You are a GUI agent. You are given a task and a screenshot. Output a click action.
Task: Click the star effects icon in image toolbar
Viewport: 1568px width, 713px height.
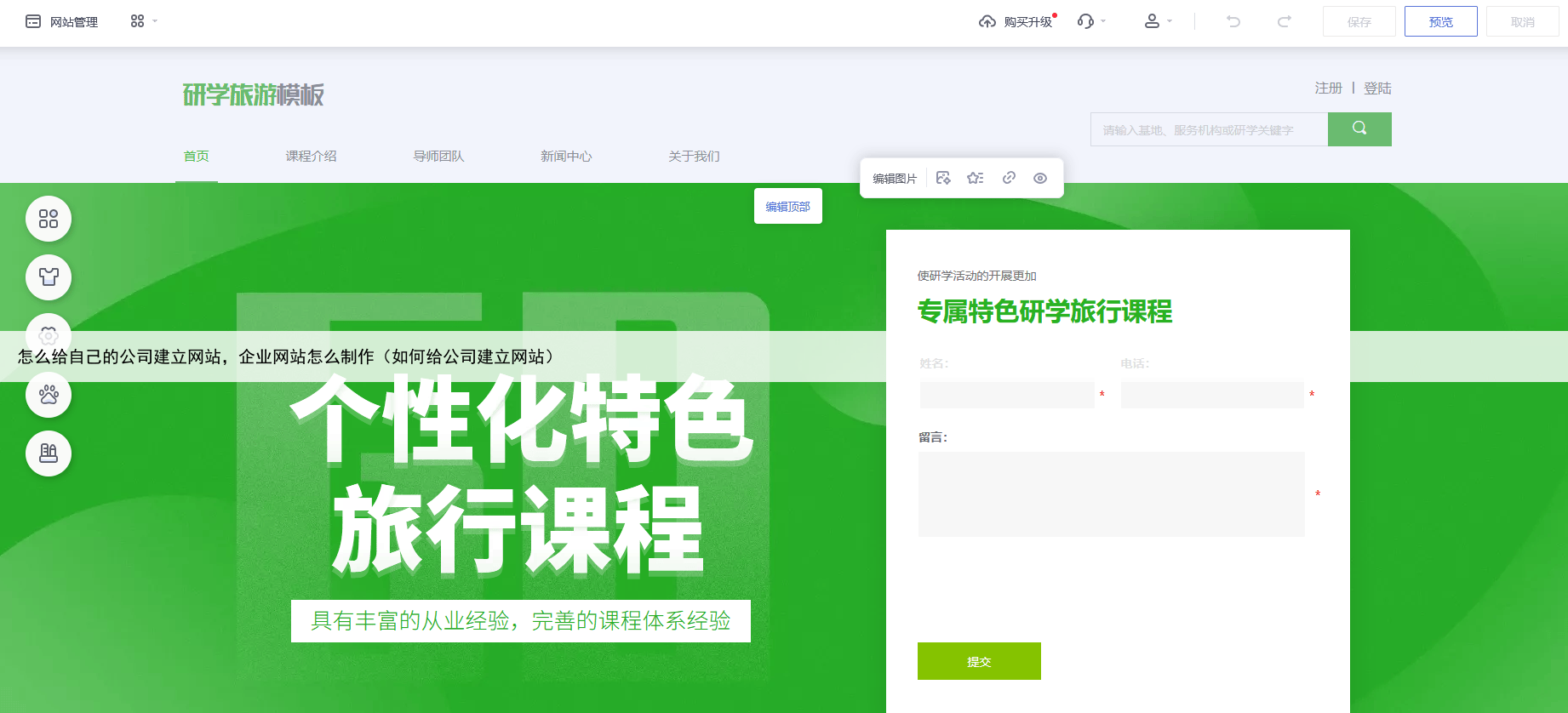976,178
